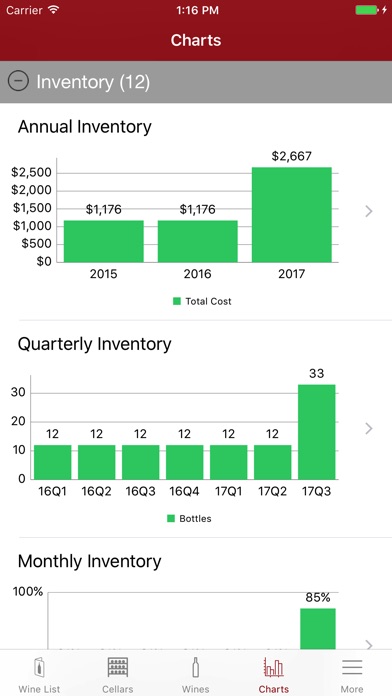The width and height of the screenshot is (392, 696).
Task: Open the Cellars rack icon
Action: 118,668
